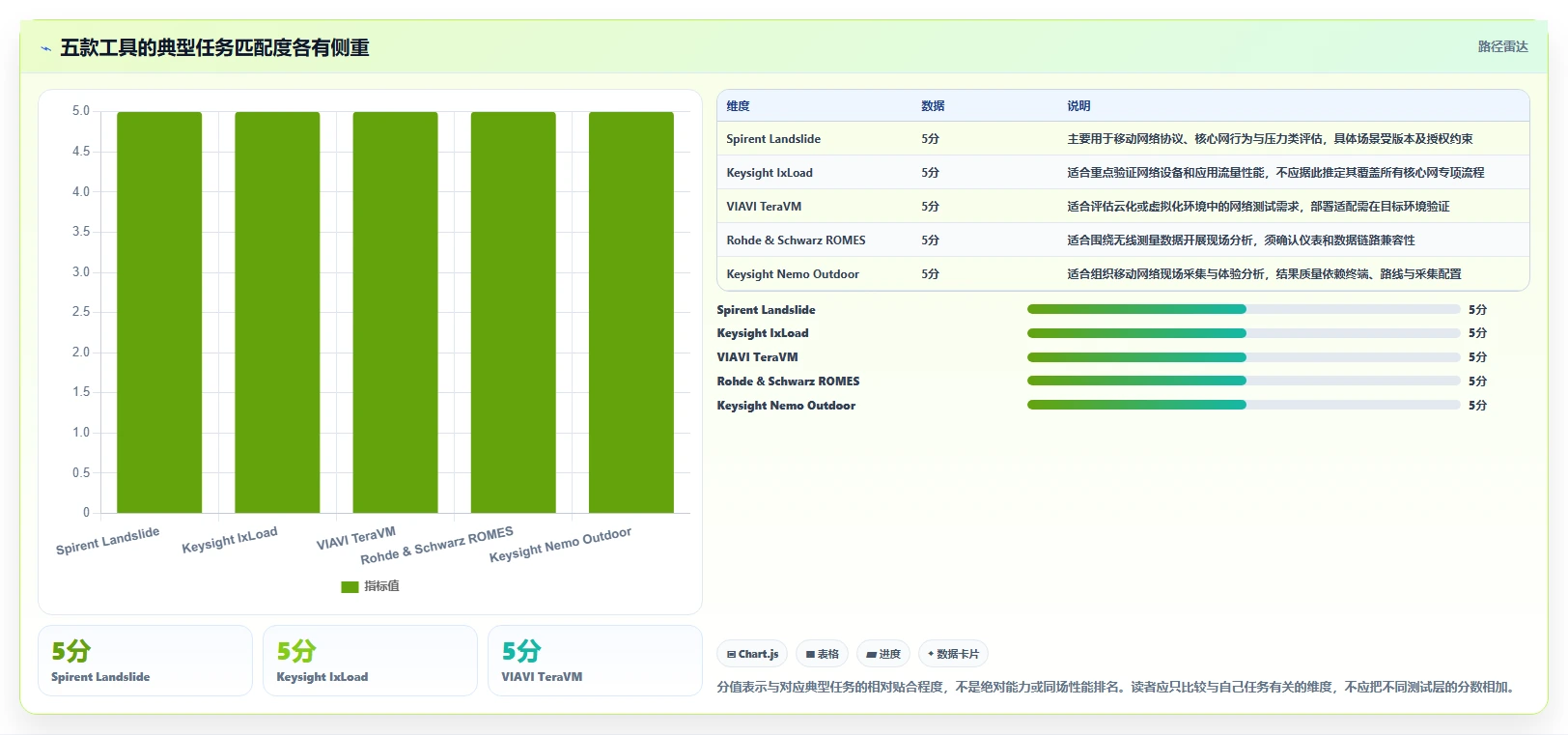Click the title 五款工具的典型任务匹配度各有侧重
The image size is (1568, 735).
coord(214,48)
